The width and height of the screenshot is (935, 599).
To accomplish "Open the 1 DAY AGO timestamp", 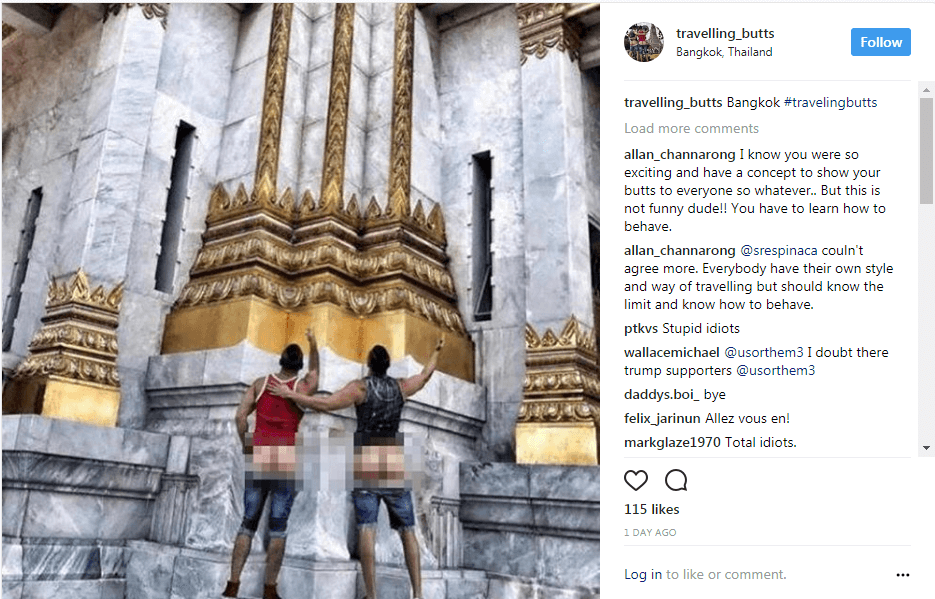I will point(650,533).
